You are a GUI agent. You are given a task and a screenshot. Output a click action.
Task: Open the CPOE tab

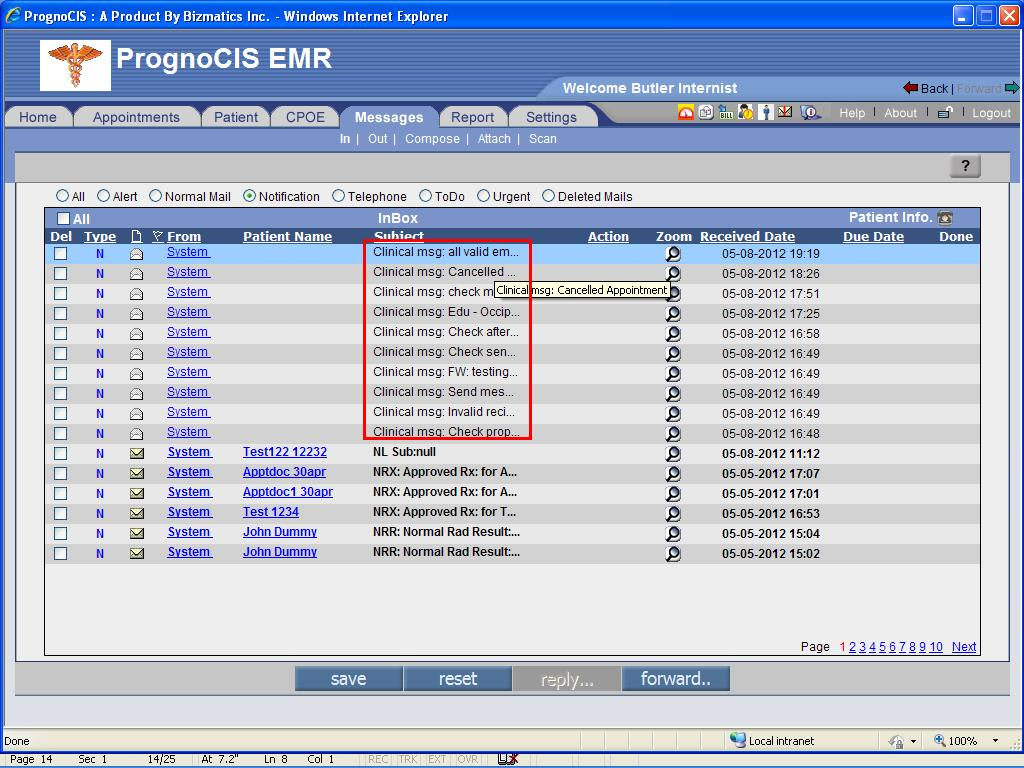pos(305,117)
